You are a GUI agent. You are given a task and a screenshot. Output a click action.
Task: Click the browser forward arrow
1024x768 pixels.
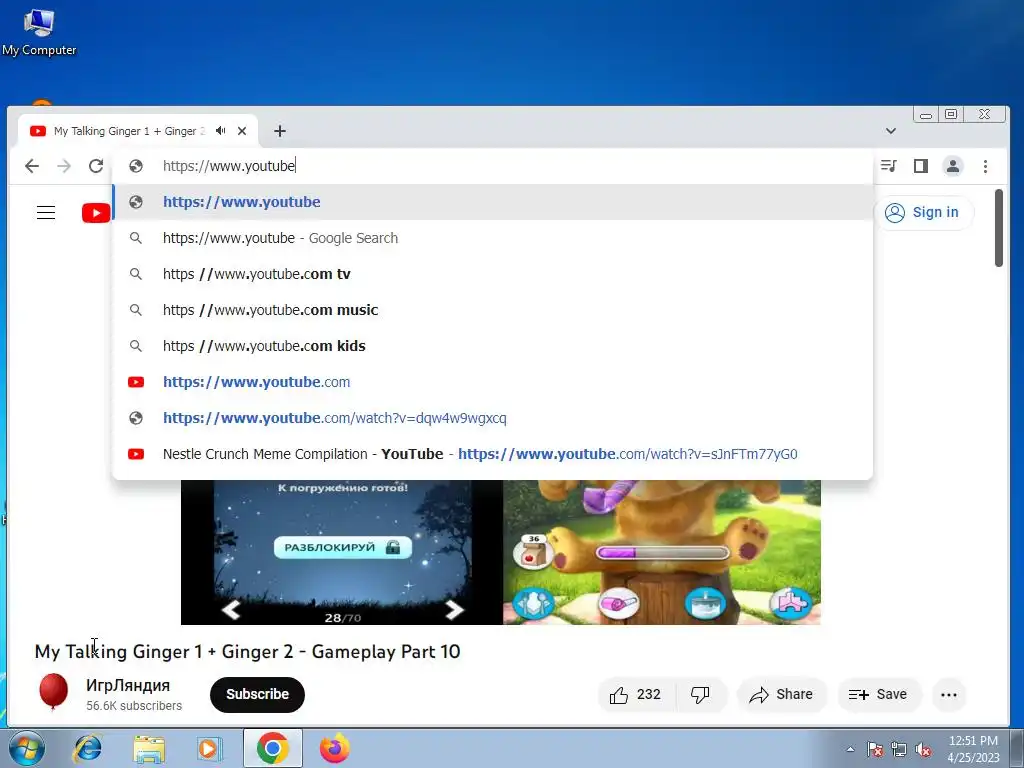click(63, 166)
